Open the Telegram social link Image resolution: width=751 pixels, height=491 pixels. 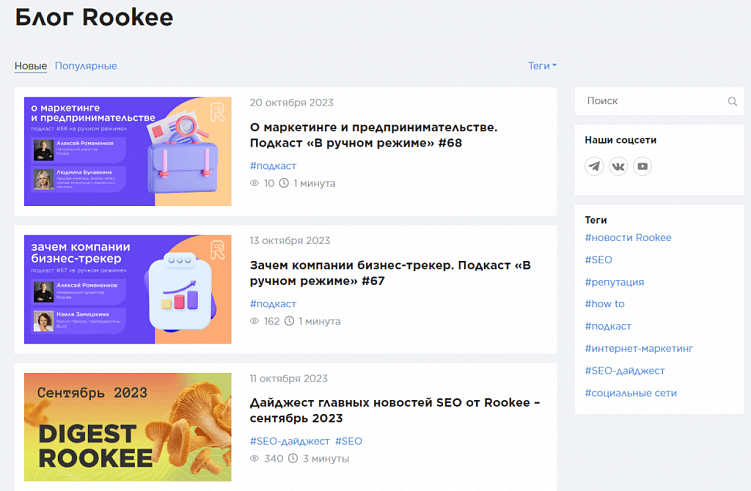pos(594,166)
